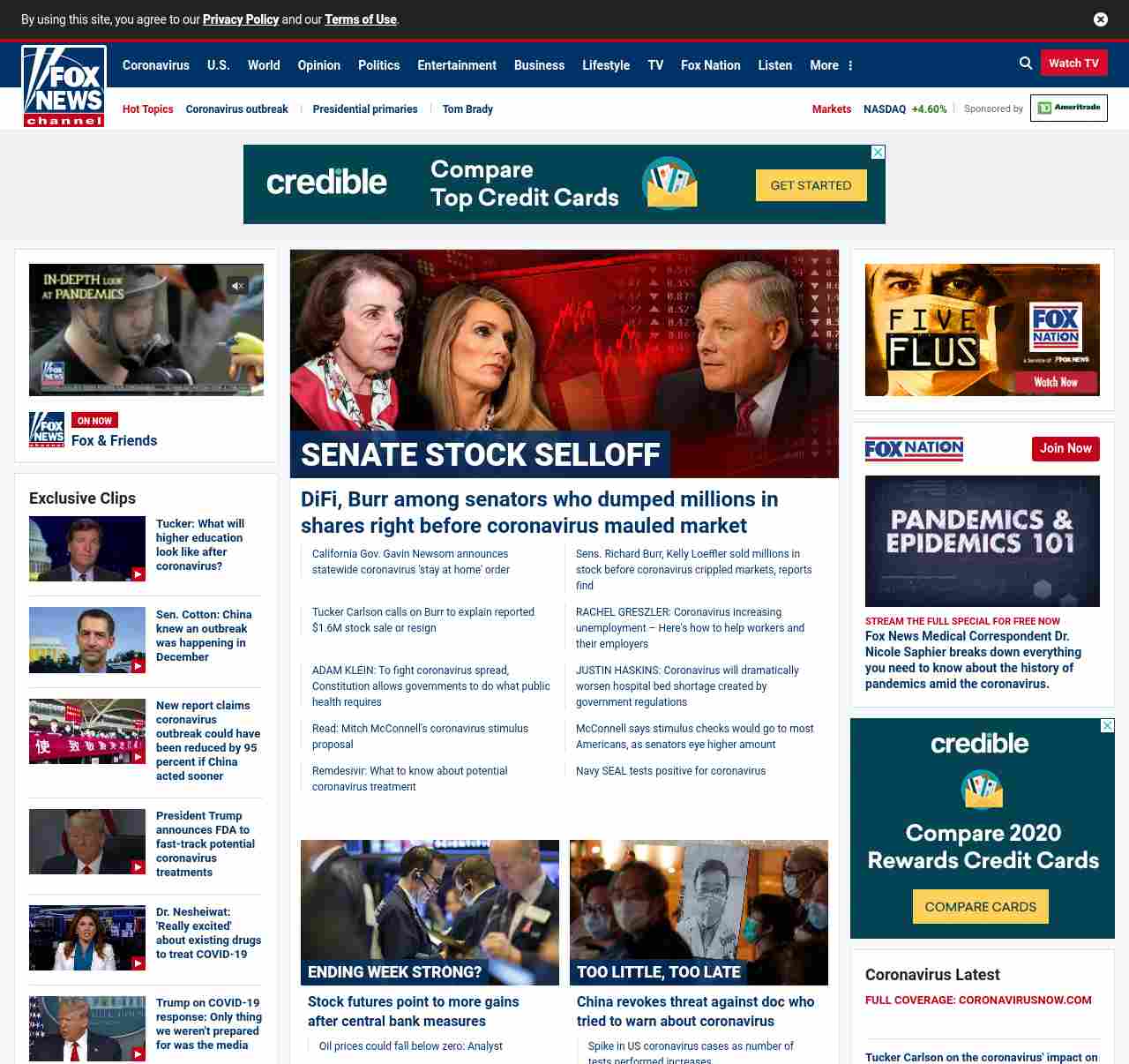1129x1064 pixels.
Task: Click the Join Now button
Action: pyautogui.click(x=1065, y=448)
